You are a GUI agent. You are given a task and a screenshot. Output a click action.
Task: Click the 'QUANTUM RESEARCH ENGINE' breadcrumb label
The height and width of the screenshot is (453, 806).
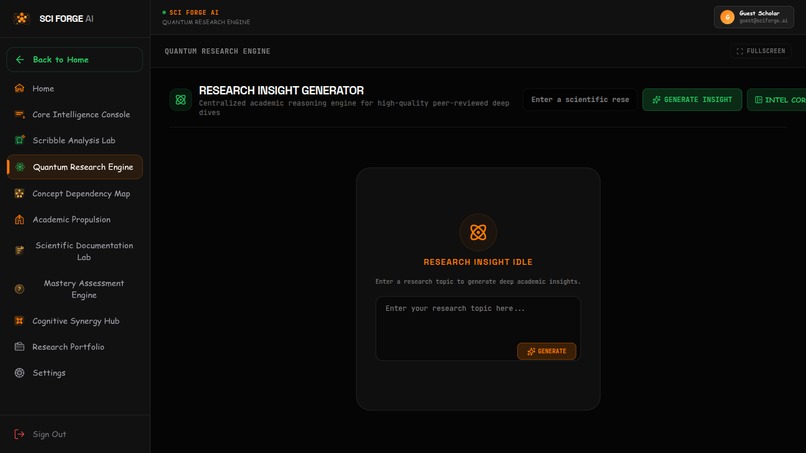(217, 51)
